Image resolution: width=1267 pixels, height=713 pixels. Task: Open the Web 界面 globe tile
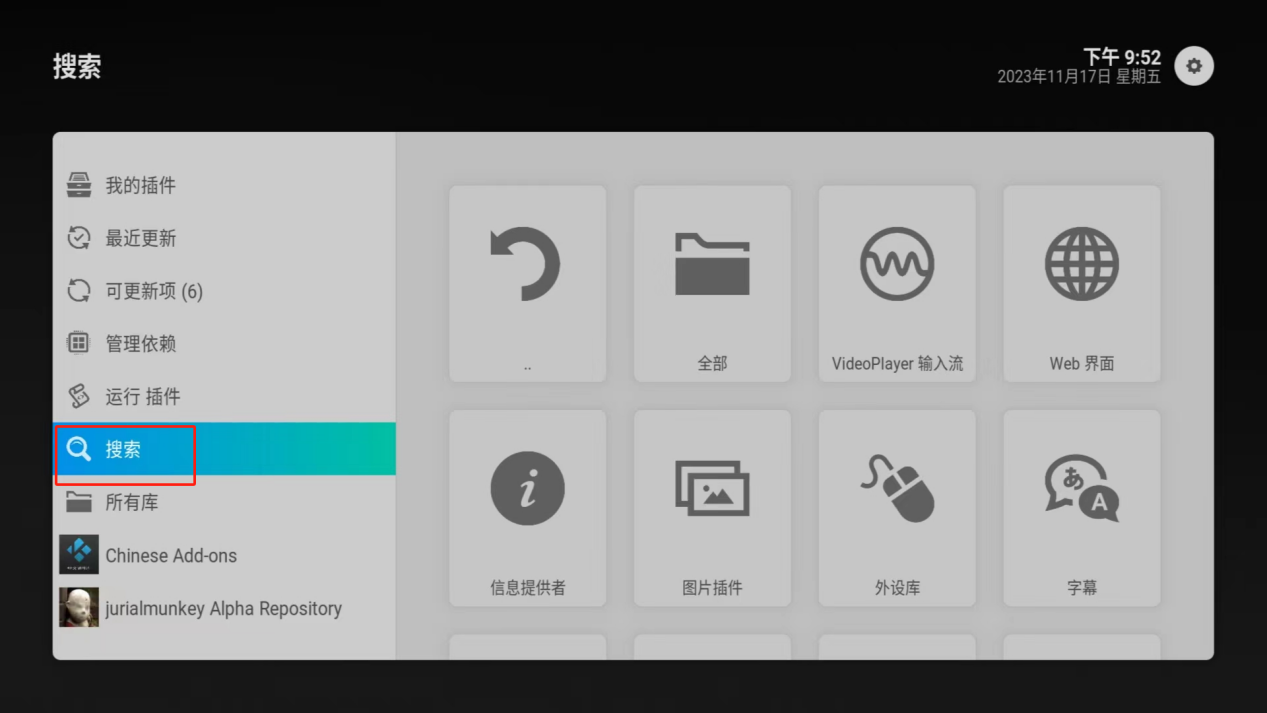(x=1081, y=283)
